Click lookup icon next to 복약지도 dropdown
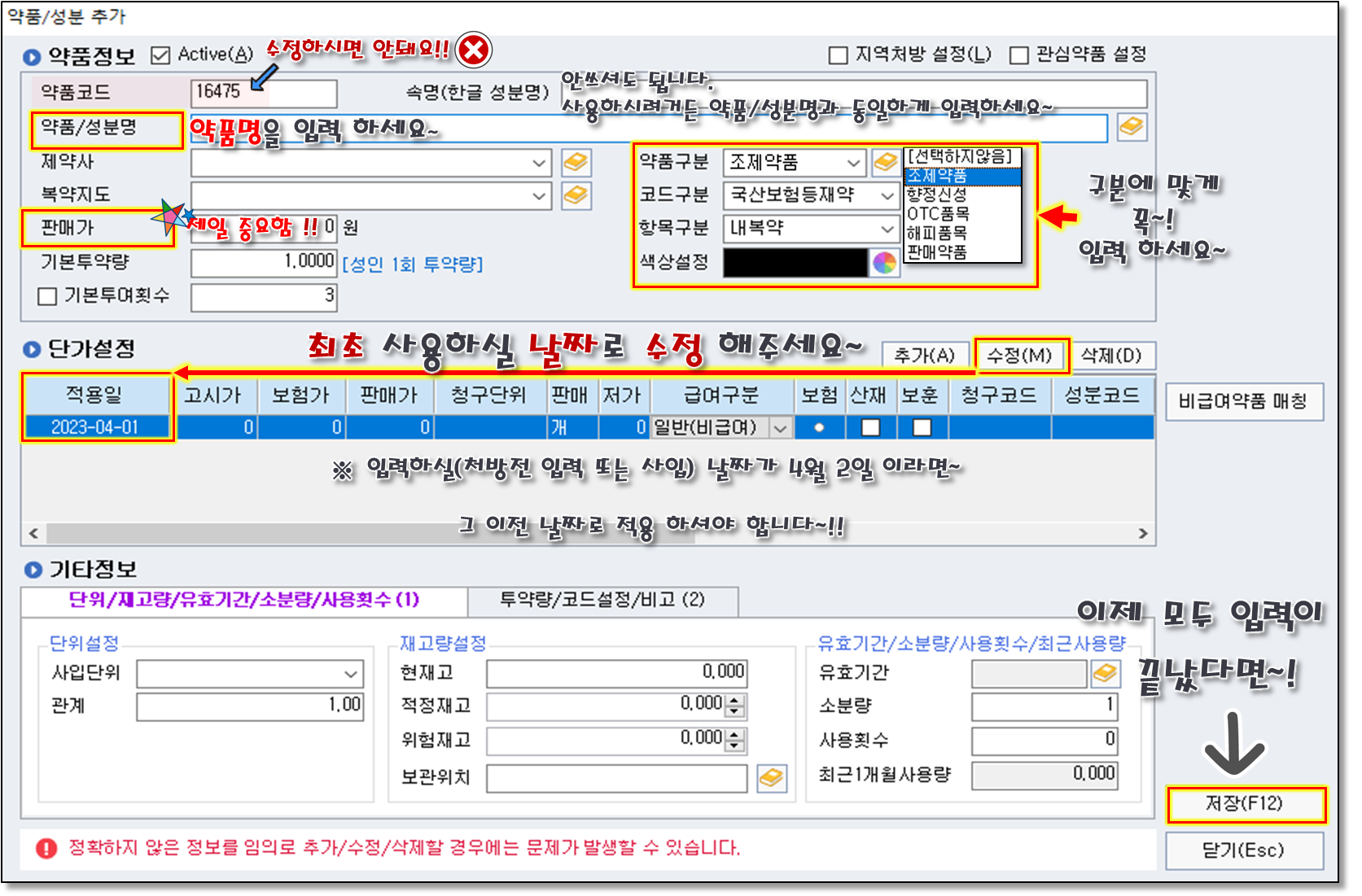The width and height of the screenshot is (1362, 896). (576, 195)
